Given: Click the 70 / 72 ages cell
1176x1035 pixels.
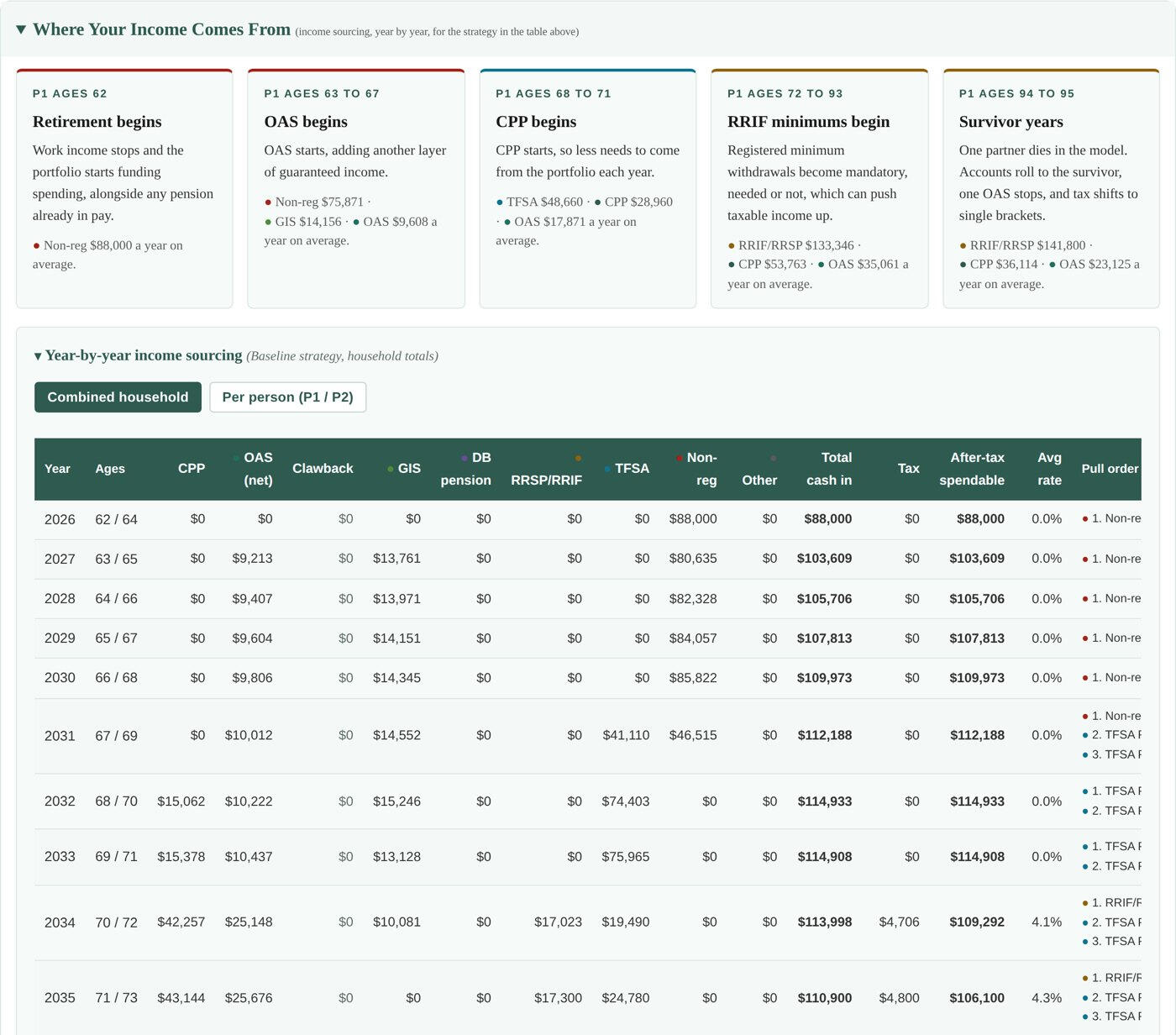Looking at the screenshot, I should coord(116,922).
